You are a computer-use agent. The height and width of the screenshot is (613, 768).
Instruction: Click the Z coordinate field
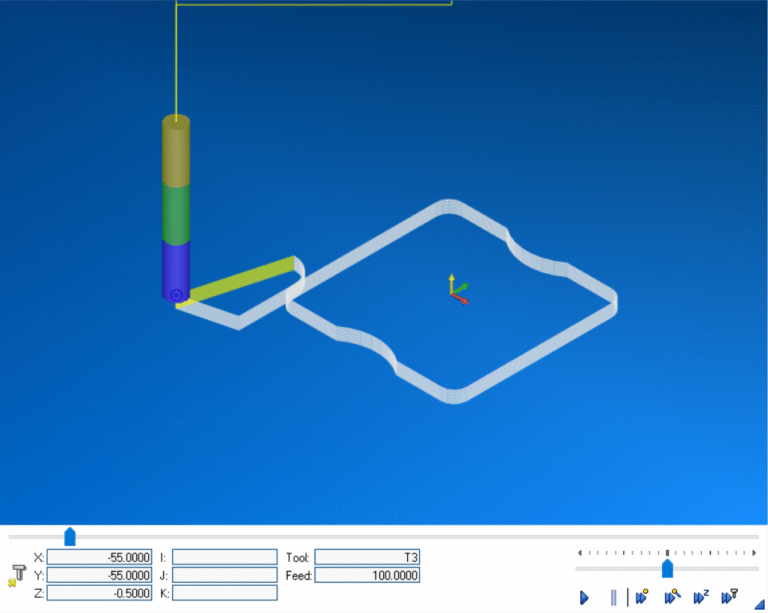pyautogui.click(x=99, y=592)
